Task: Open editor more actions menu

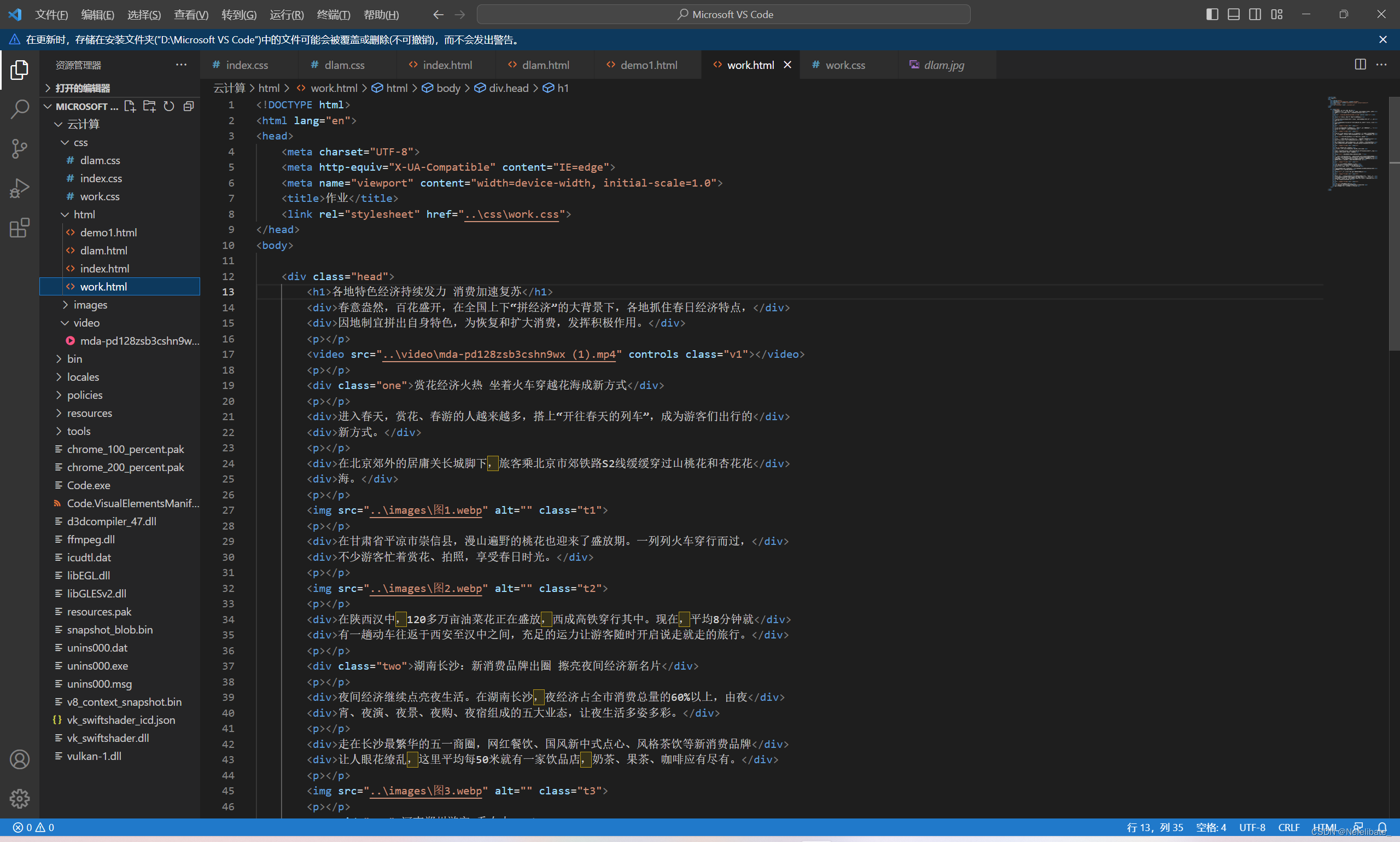Action: [1381, 65]
